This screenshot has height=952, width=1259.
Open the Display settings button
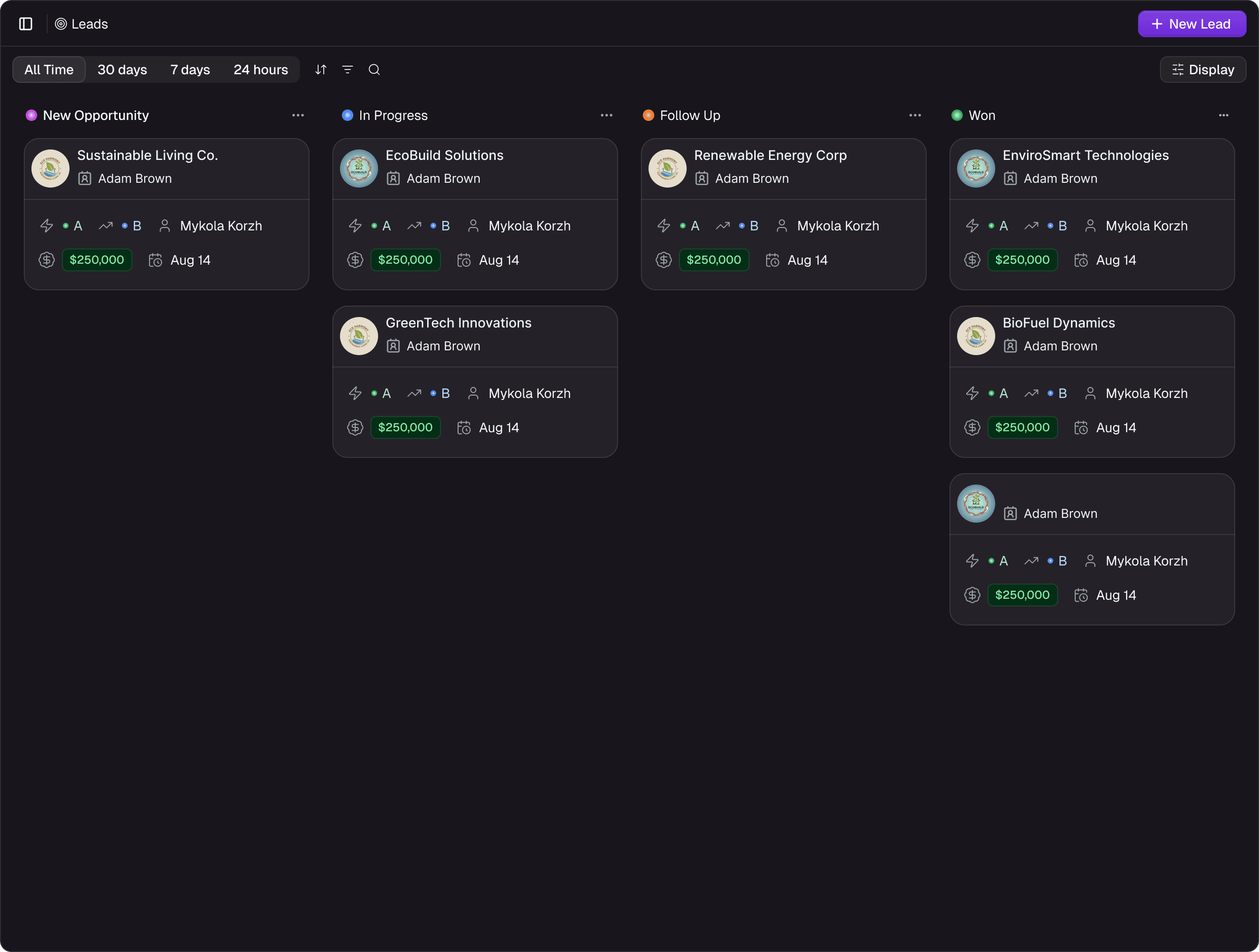tap(1203, 69)
